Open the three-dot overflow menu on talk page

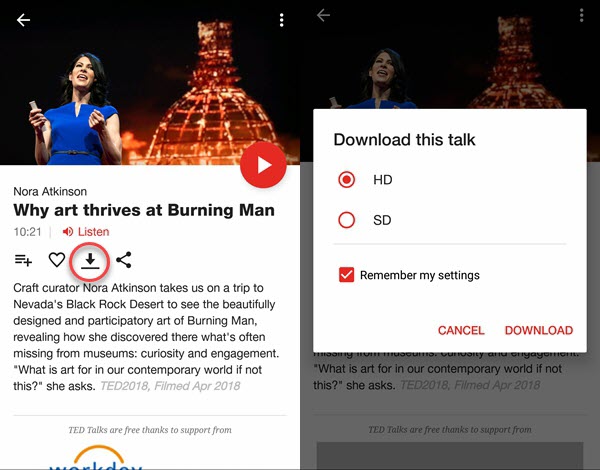282,20
